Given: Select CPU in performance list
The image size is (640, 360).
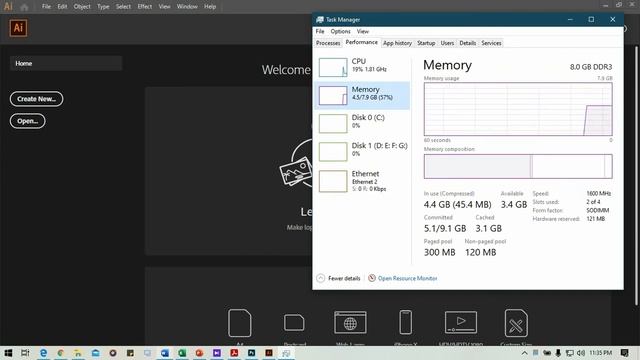Looking at the screenshot, I should pyautogui.click(x=362, y=67).
